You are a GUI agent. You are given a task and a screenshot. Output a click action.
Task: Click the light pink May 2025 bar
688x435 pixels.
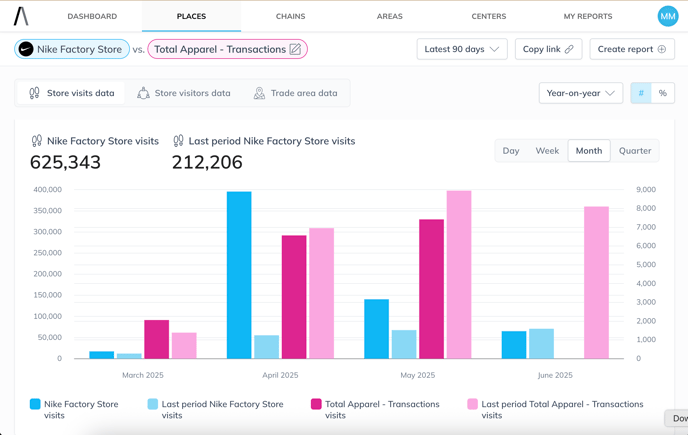pyautogui.click(x=459, y=274)
